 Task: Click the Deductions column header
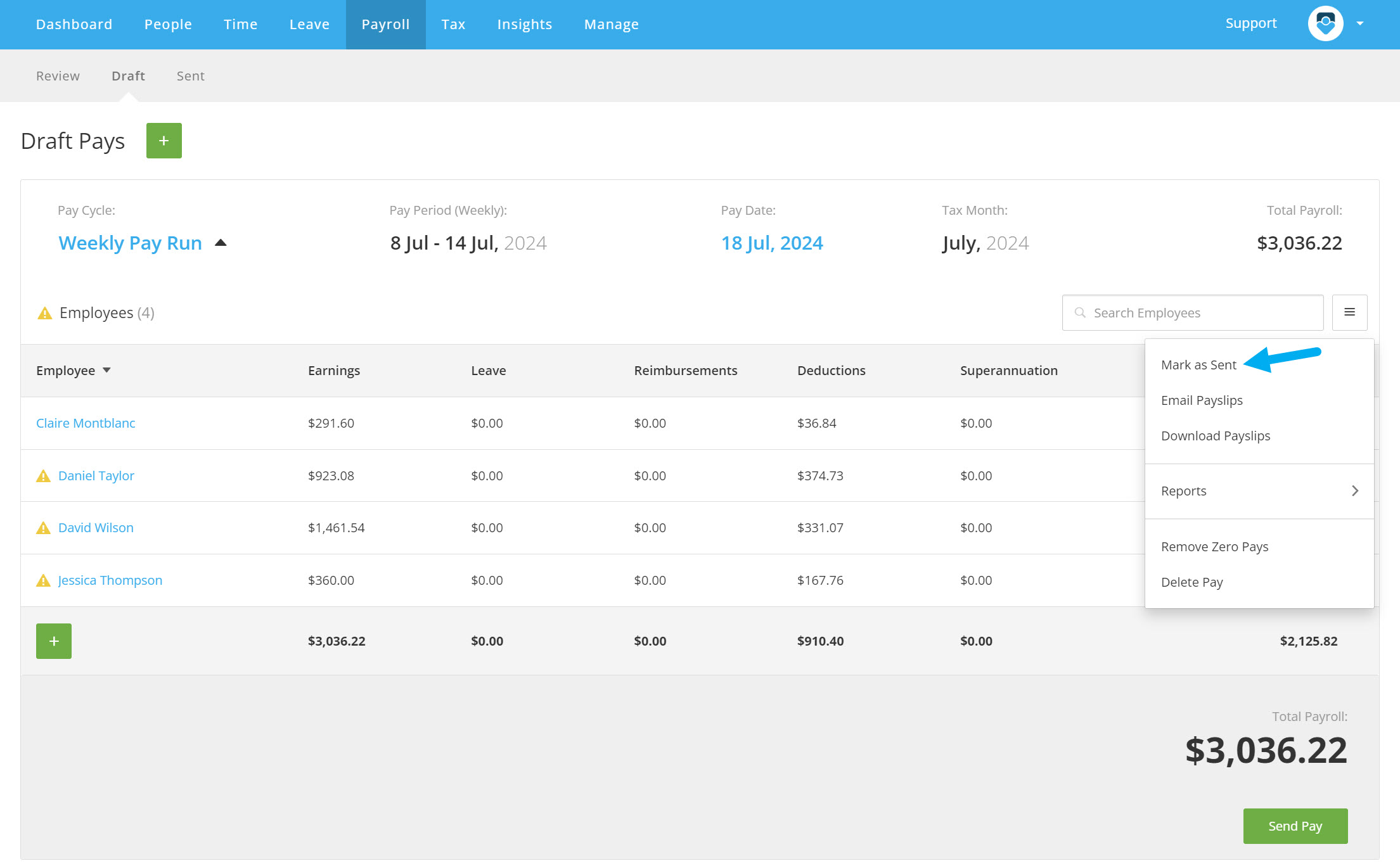pos(832,371)
